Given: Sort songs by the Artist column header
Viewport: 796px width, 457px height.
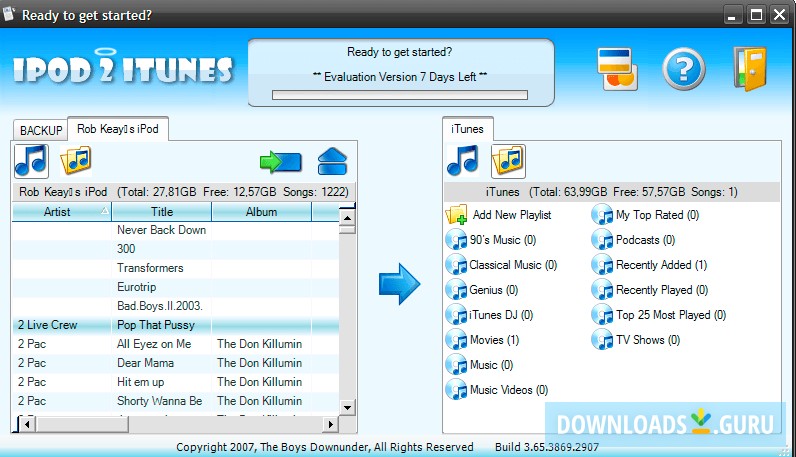Looking at the screenshot, I should (61, 212).
